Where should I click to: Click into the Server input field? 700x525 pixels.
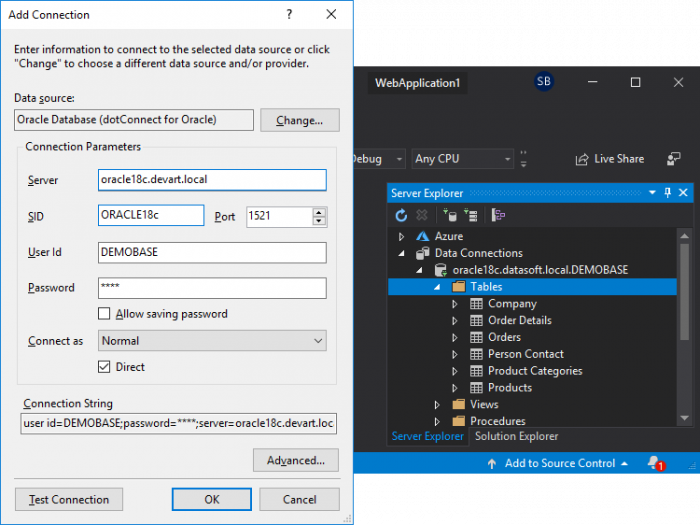click(212, 180)
